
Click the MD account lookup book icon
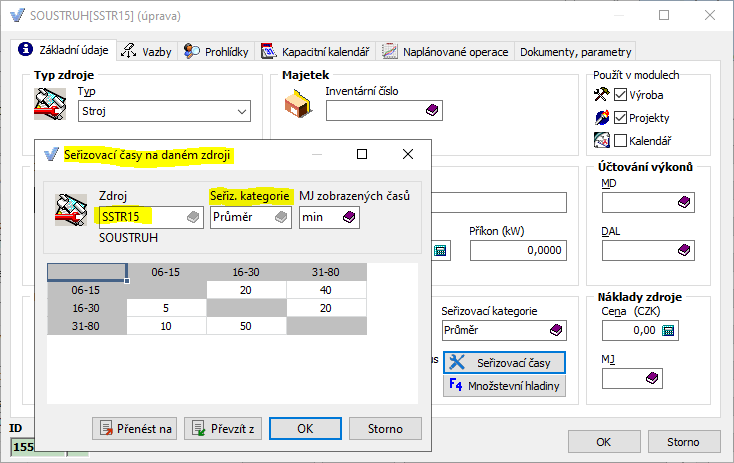tap(683, 203)
